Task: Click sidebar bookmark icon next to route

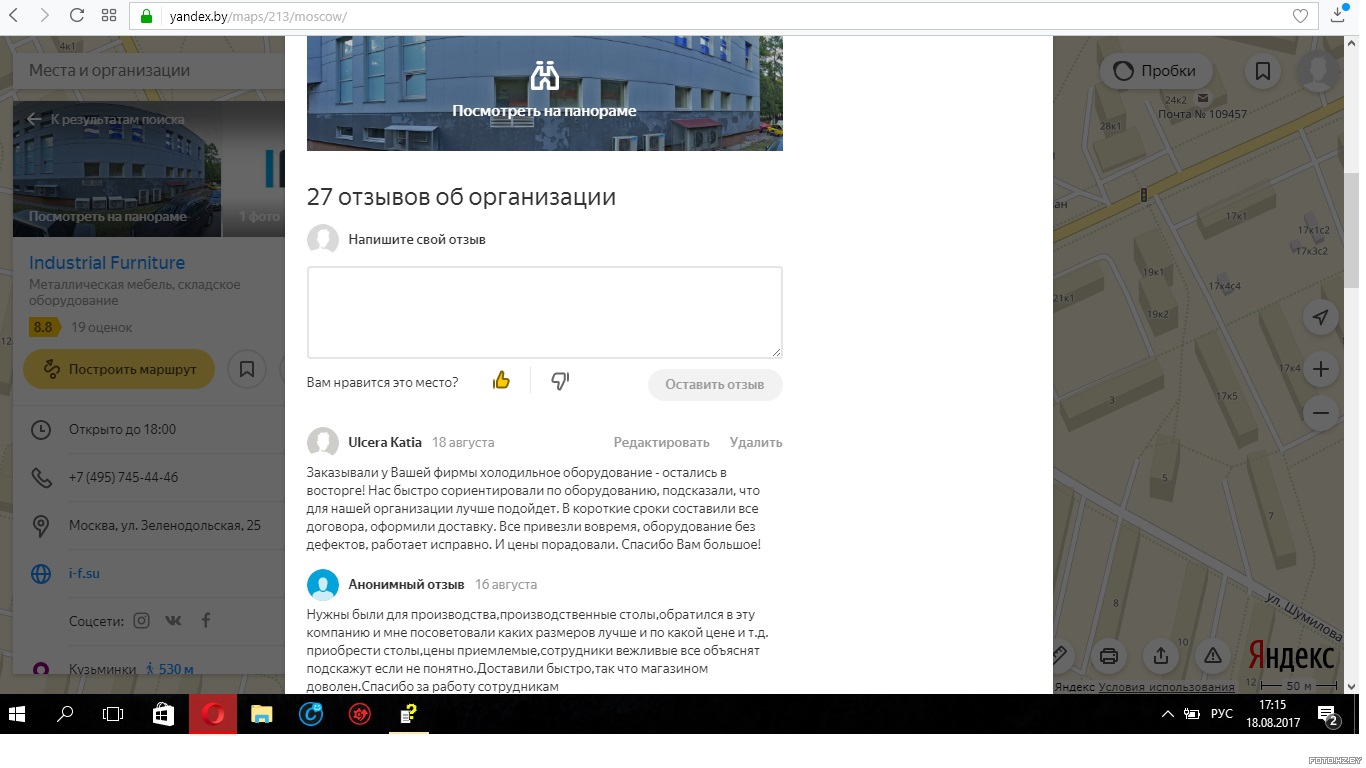Action: pos(247,369)
